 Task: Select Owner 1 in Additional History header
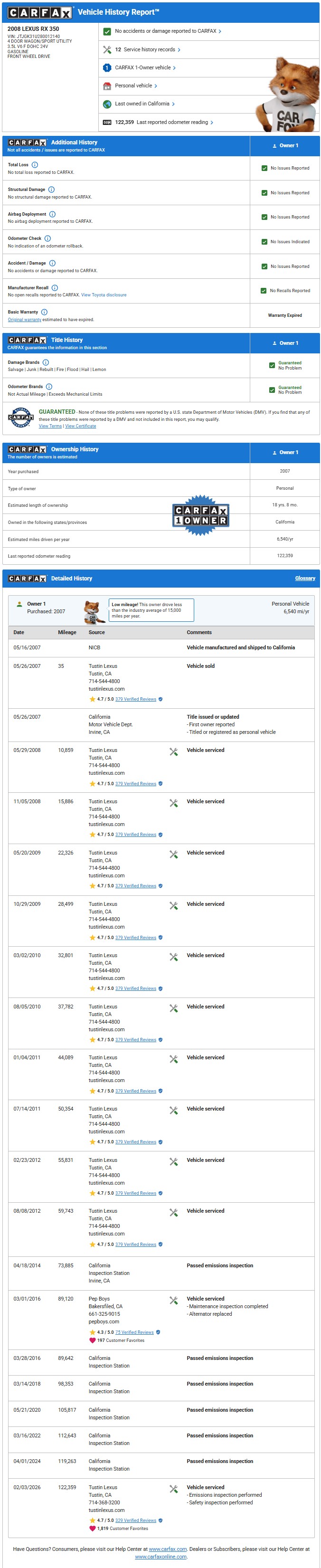click(284, 146)
